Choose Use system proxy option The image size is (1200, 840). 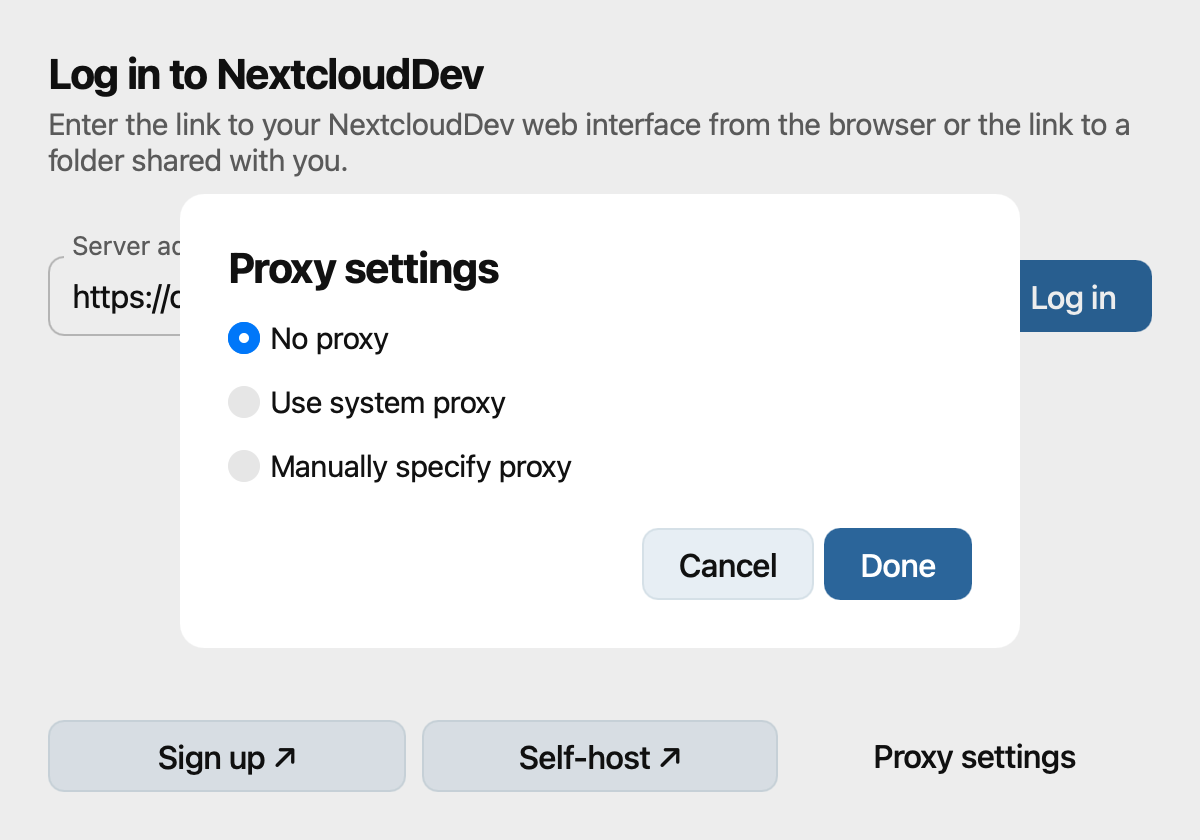click(x=244, y=402)
